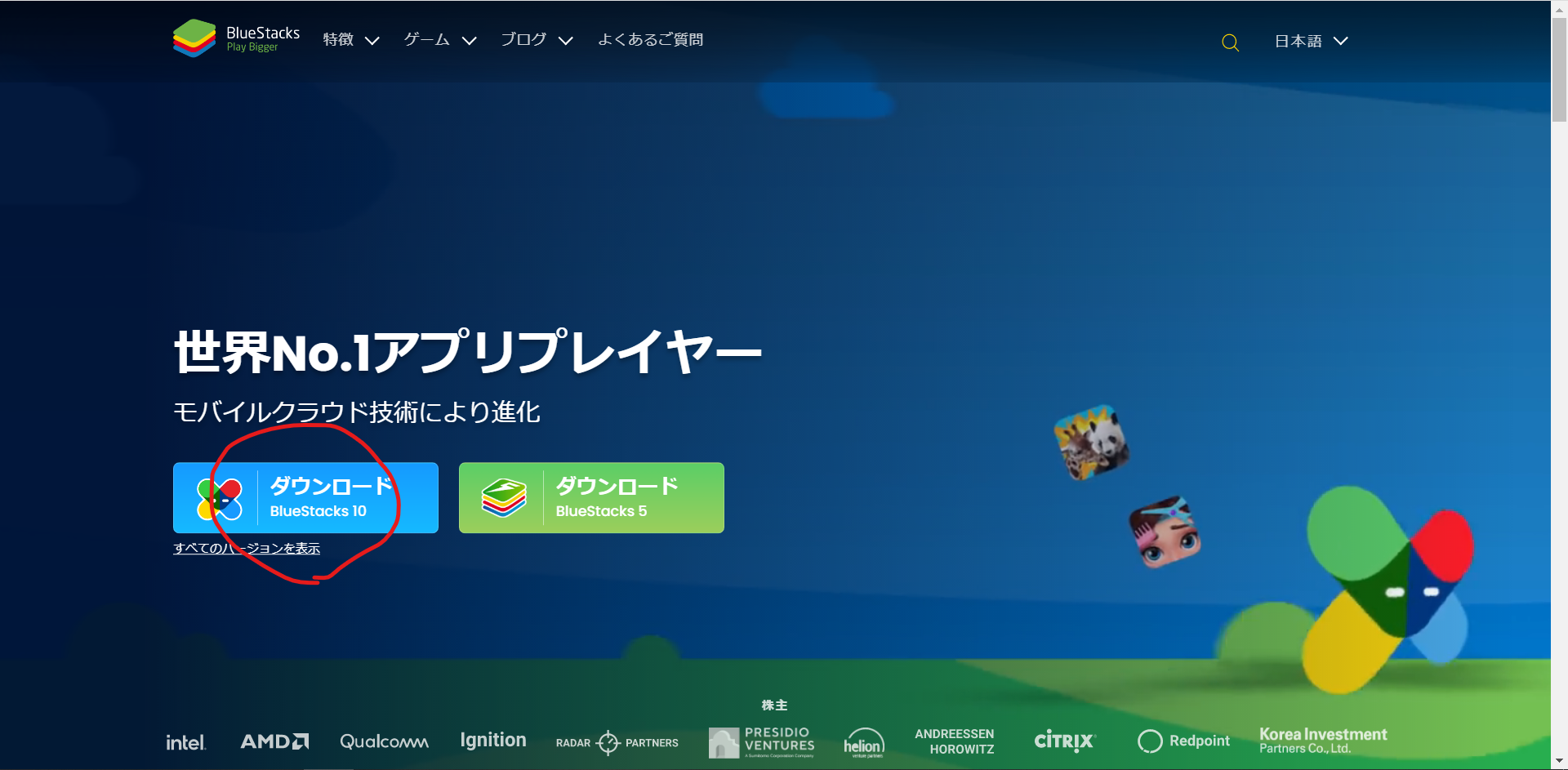Click the Redpoint investor logo

1183,741
